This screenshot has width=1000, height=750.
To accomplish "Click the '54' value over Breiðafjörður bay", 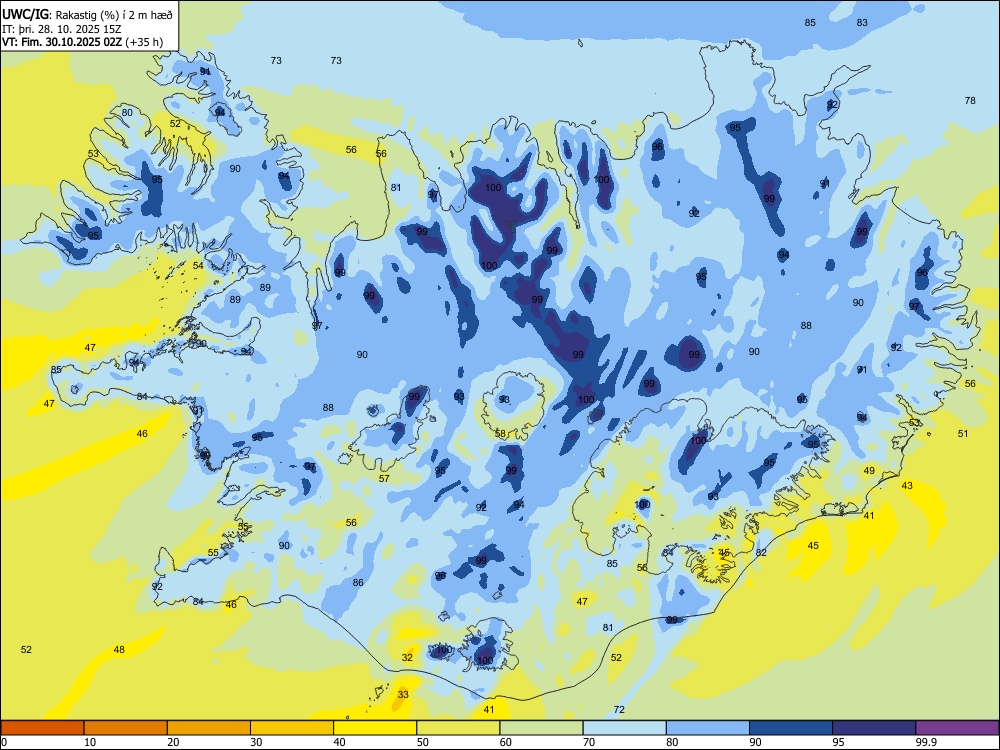I will pos(198,265).
